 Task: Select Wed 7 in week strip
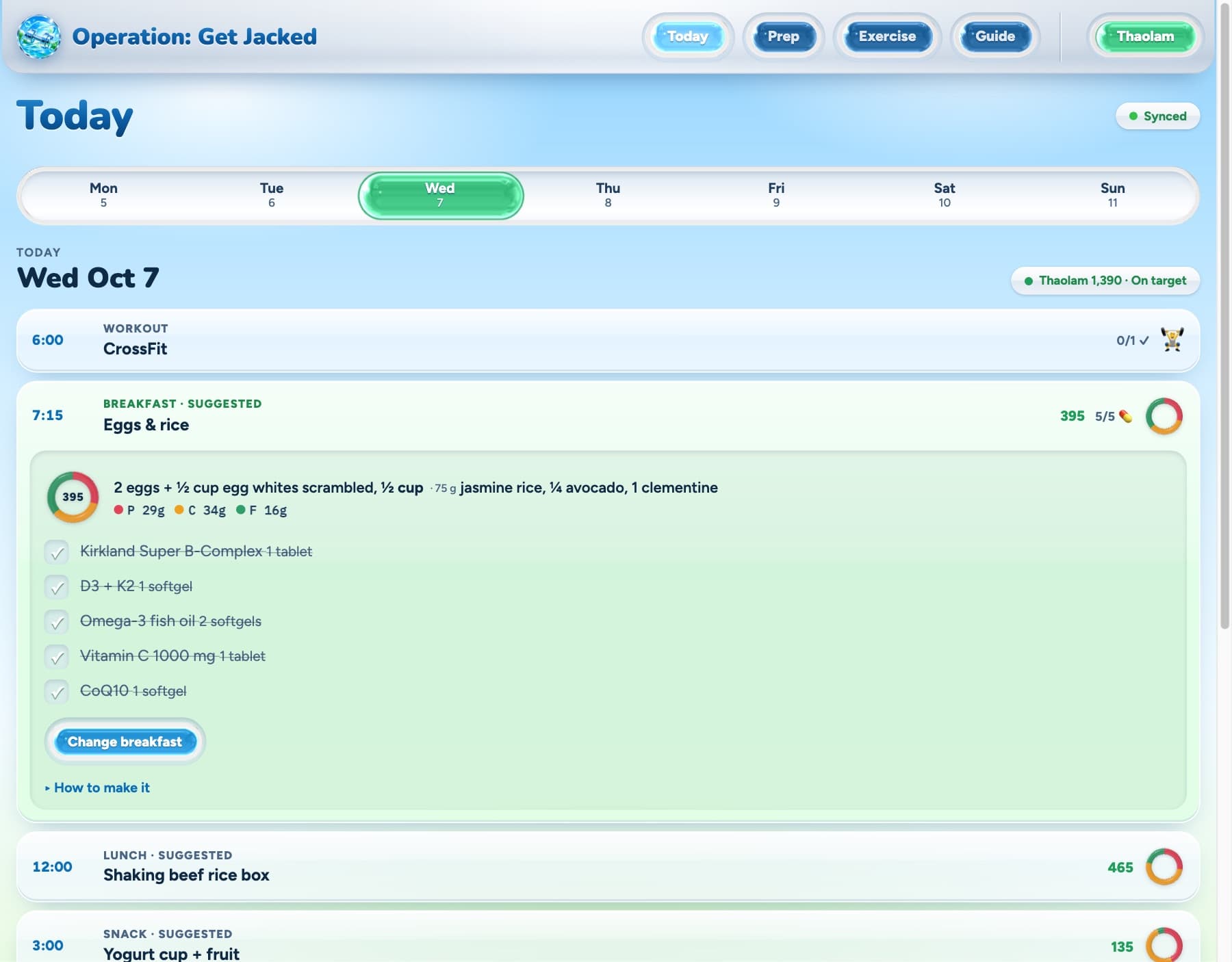tap(440, 195)
